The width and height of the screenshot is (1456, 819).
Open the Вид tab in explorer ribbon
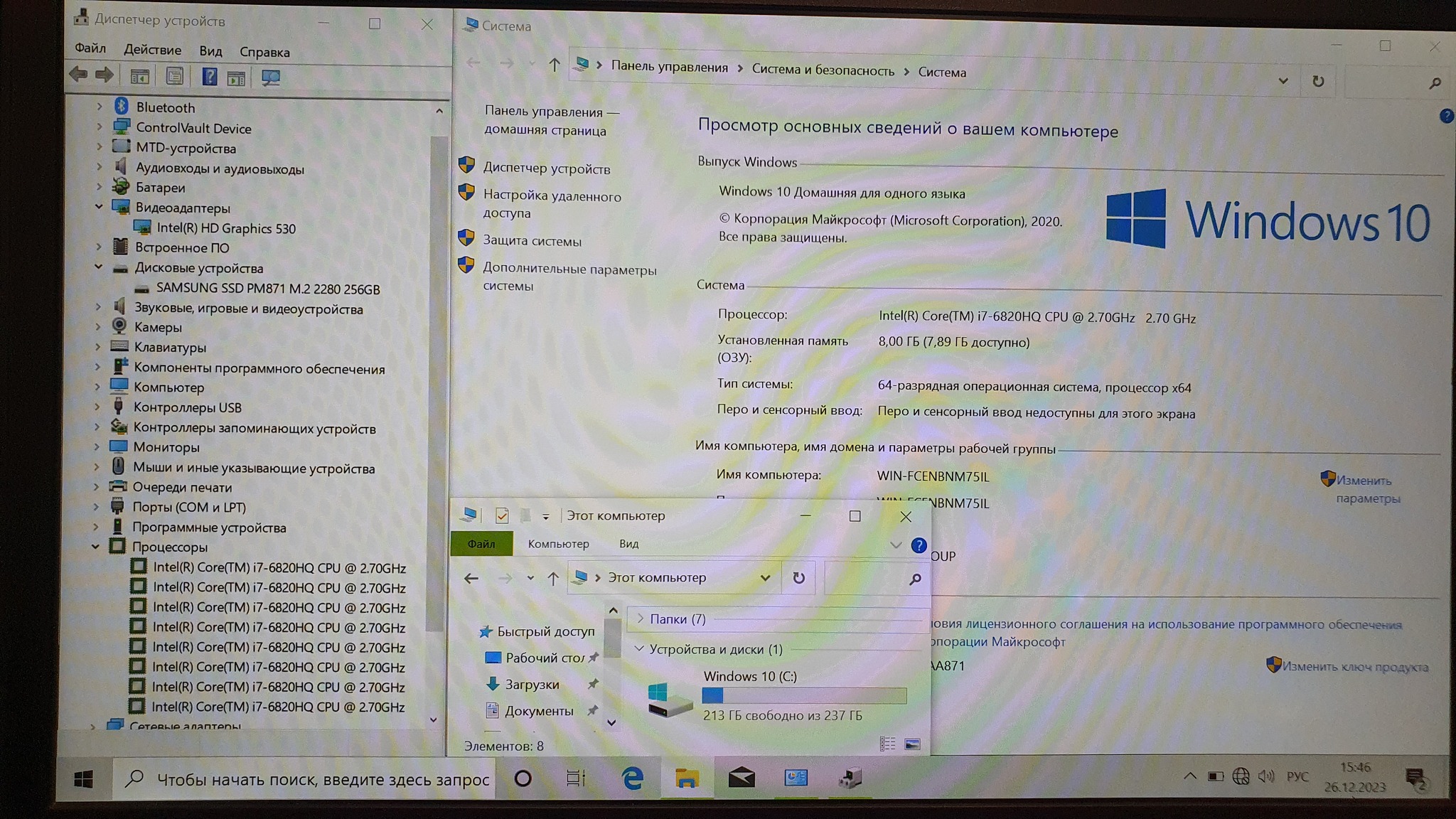[x=628, y=544]
